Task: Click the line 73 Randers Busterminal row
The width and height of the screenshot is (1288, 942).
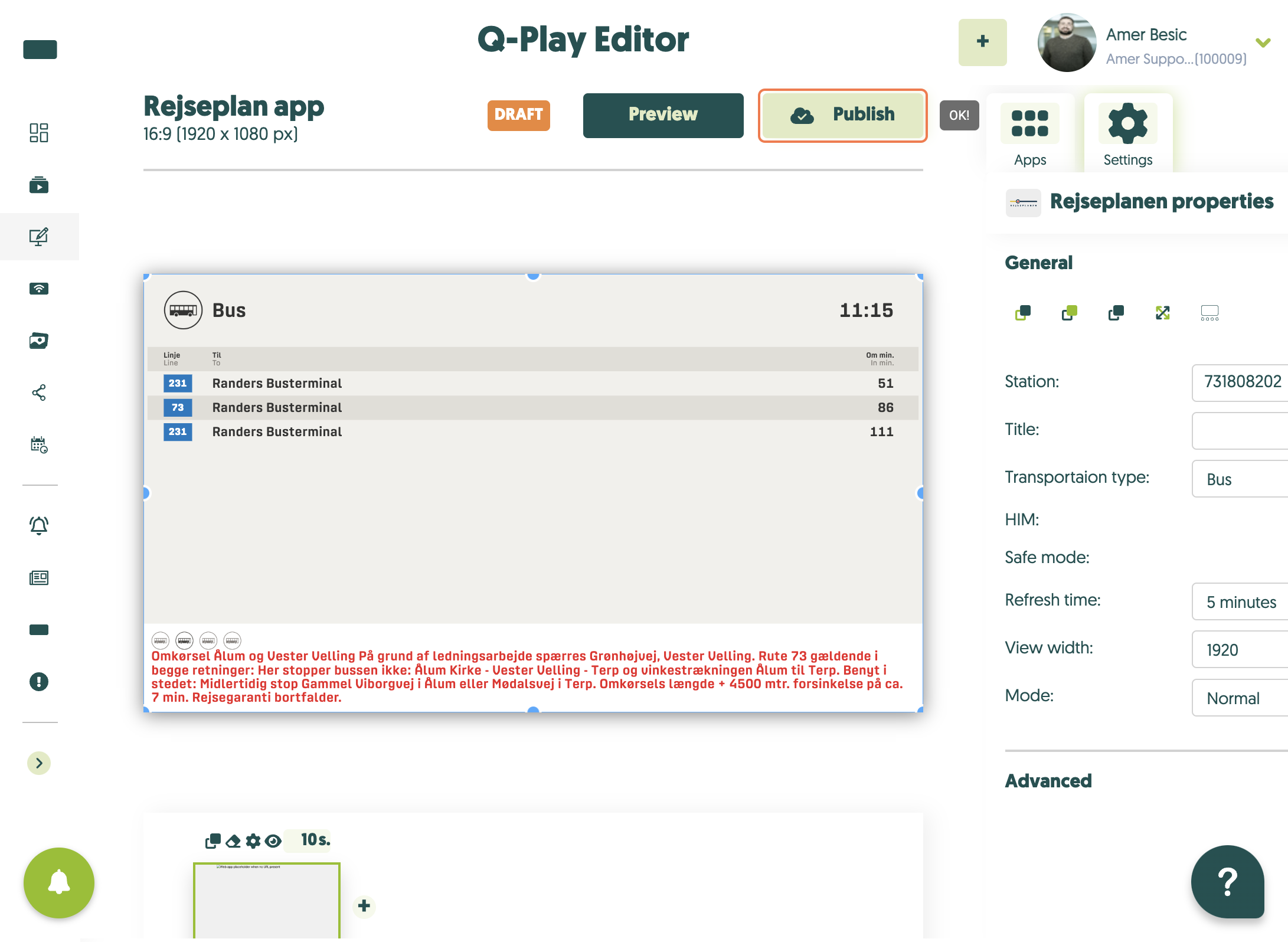Action: [x=533, y=407]
